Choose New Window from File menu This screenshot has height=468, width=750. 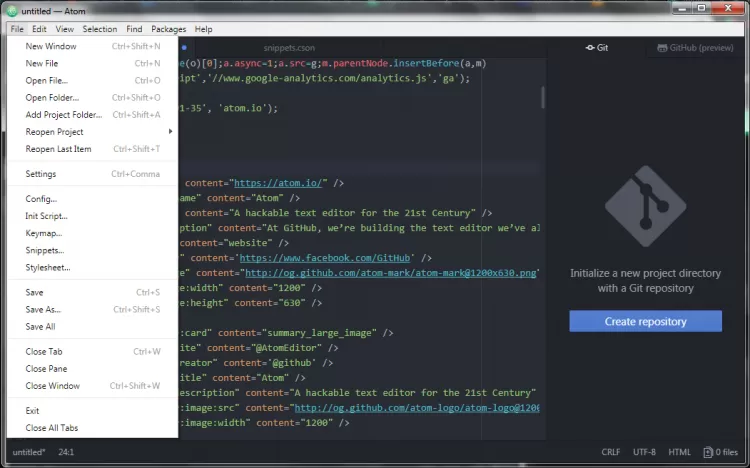pyautogui.click(x=93, y=46)
